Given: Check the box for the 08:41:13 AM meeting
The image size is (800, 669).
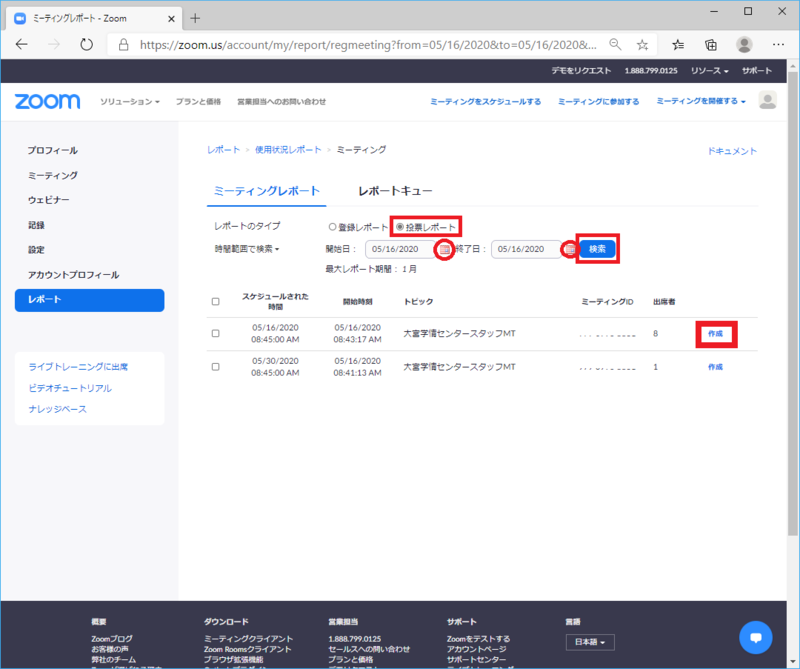Looking at the screenshot, I should 216,367.
